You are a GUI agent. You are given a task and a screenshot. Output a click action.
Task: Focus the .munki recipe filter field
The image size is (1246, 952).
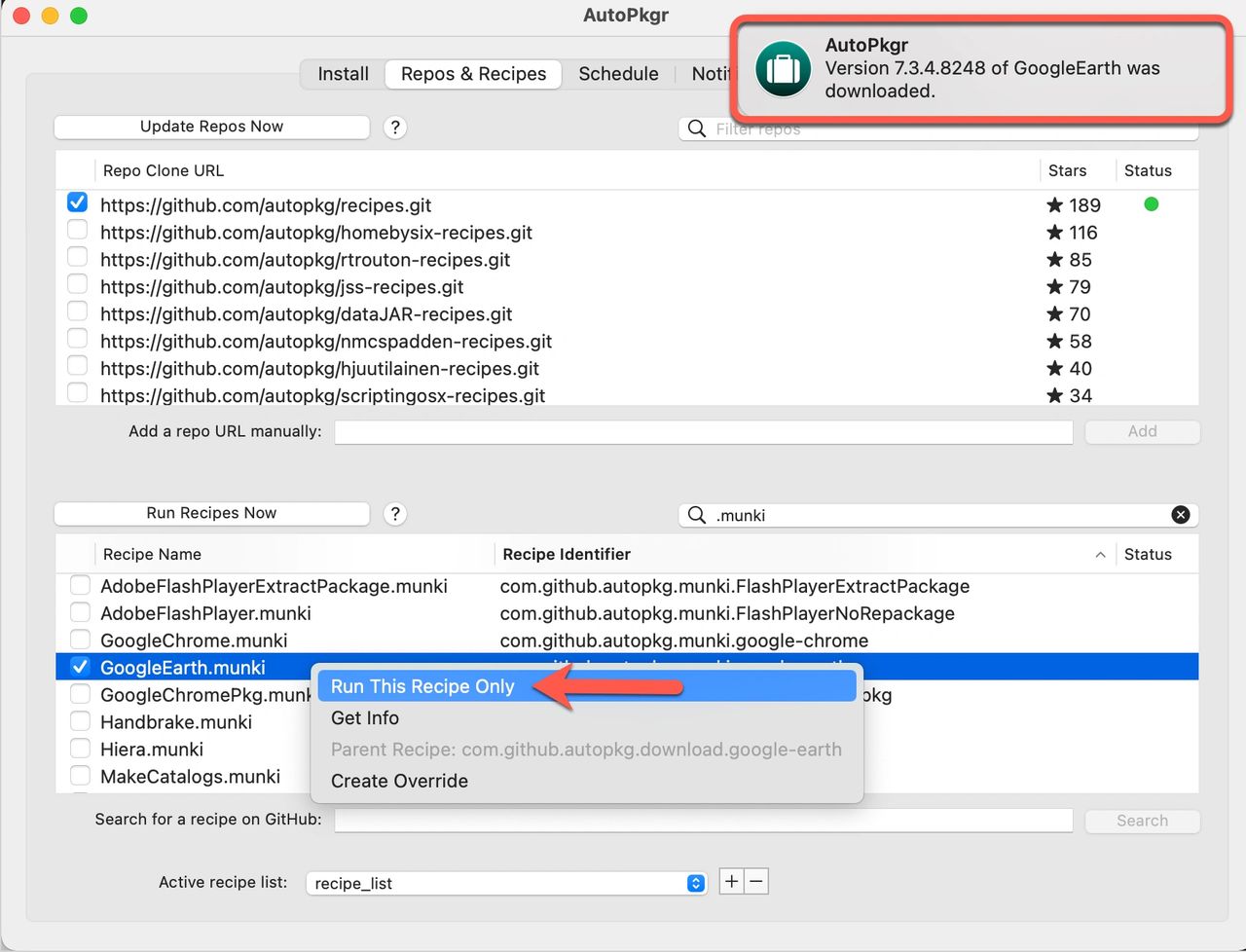coord(939,515)
